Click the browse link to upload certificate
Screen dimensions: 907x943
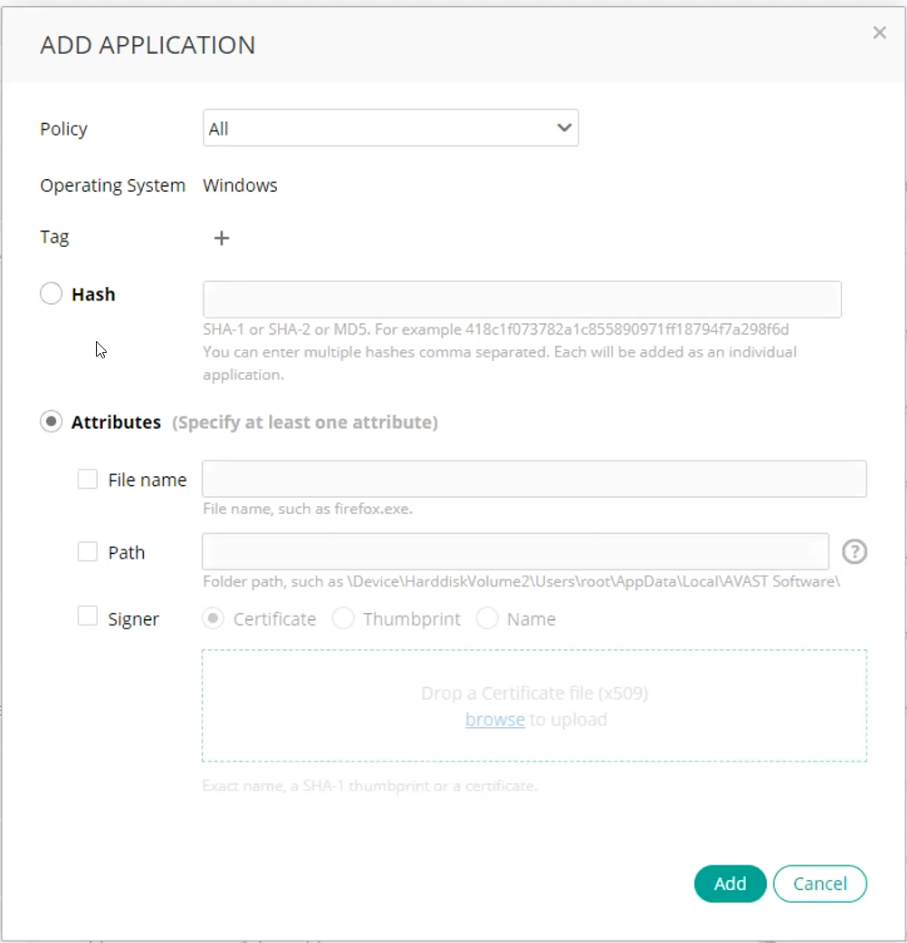click(x=495, y=720)
